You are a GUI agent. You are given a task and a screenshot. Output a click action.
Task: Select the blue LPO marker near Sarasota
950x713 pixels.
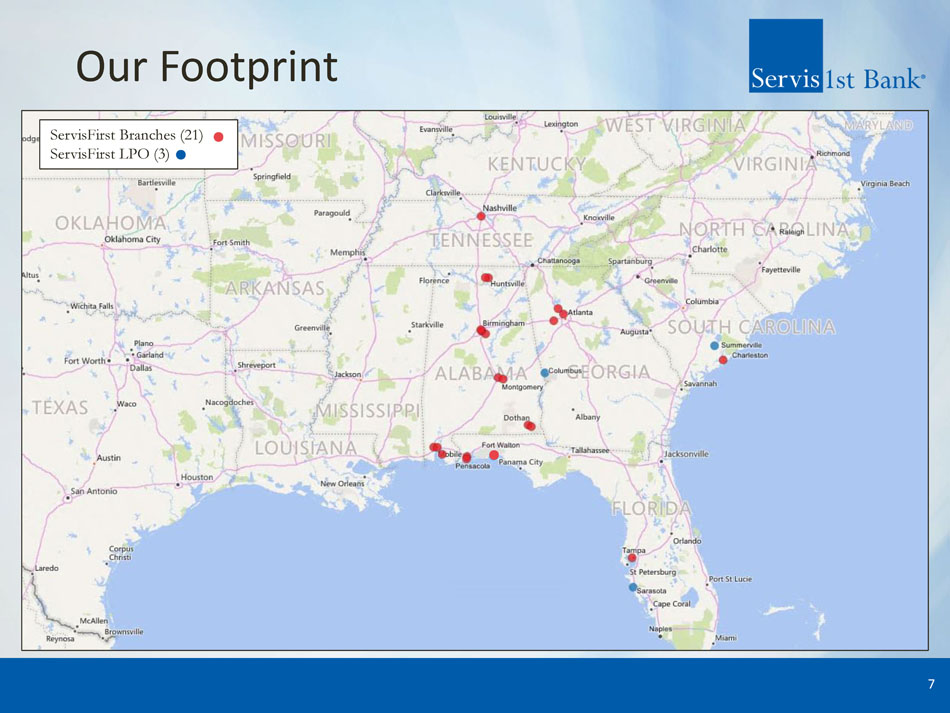pyautogui.click(x=633, y=587)
